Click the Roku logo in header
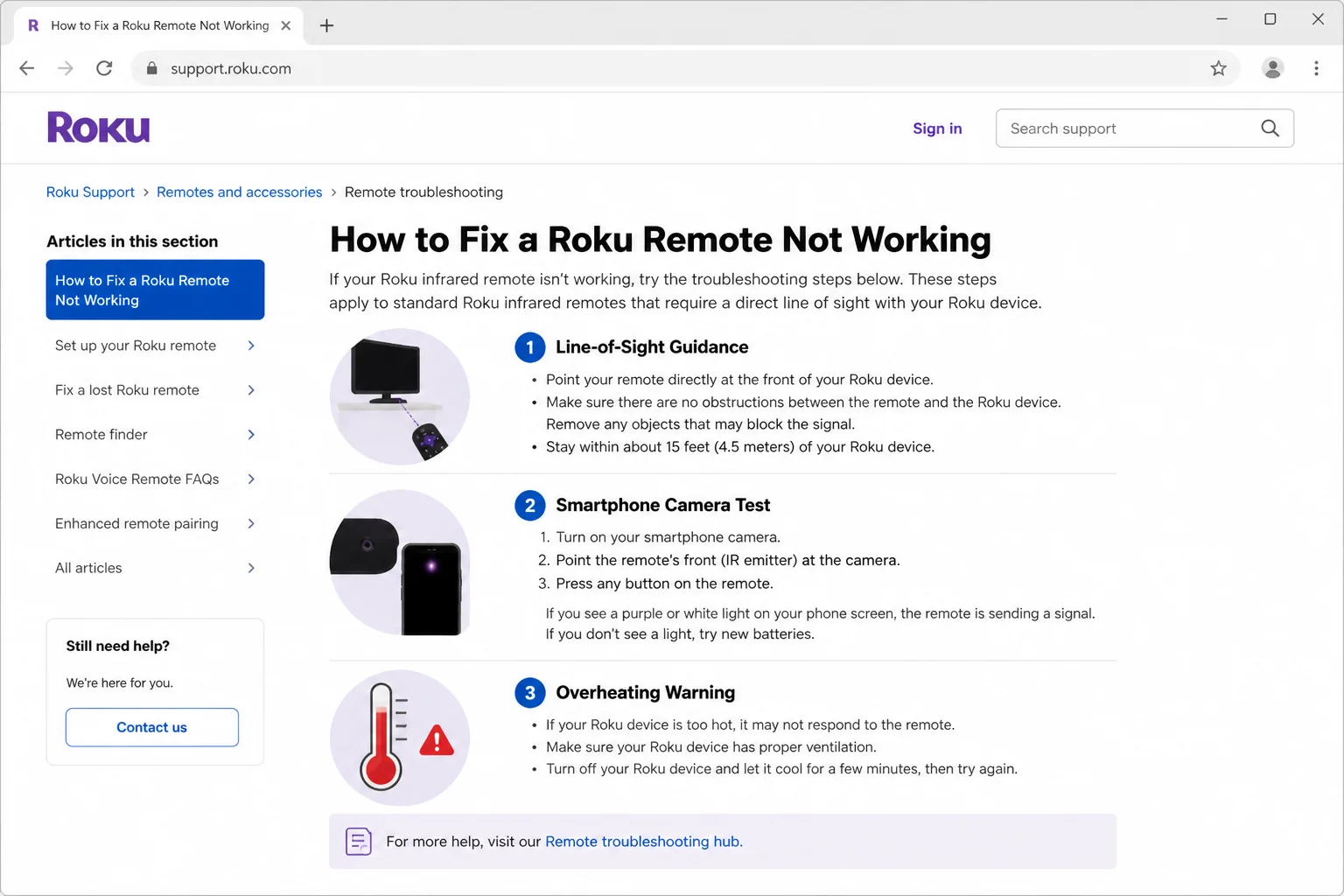 (x=98, y=128)
